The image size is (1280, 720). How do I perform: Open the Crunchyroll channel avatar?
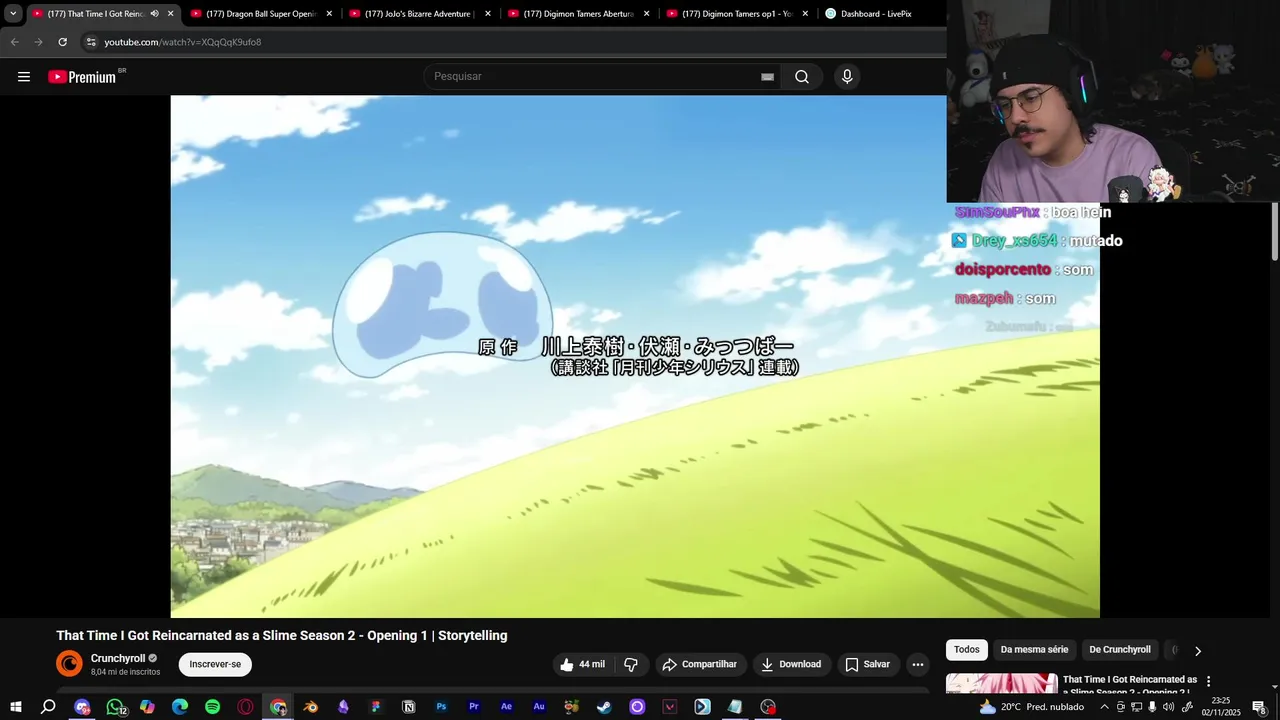69,664
